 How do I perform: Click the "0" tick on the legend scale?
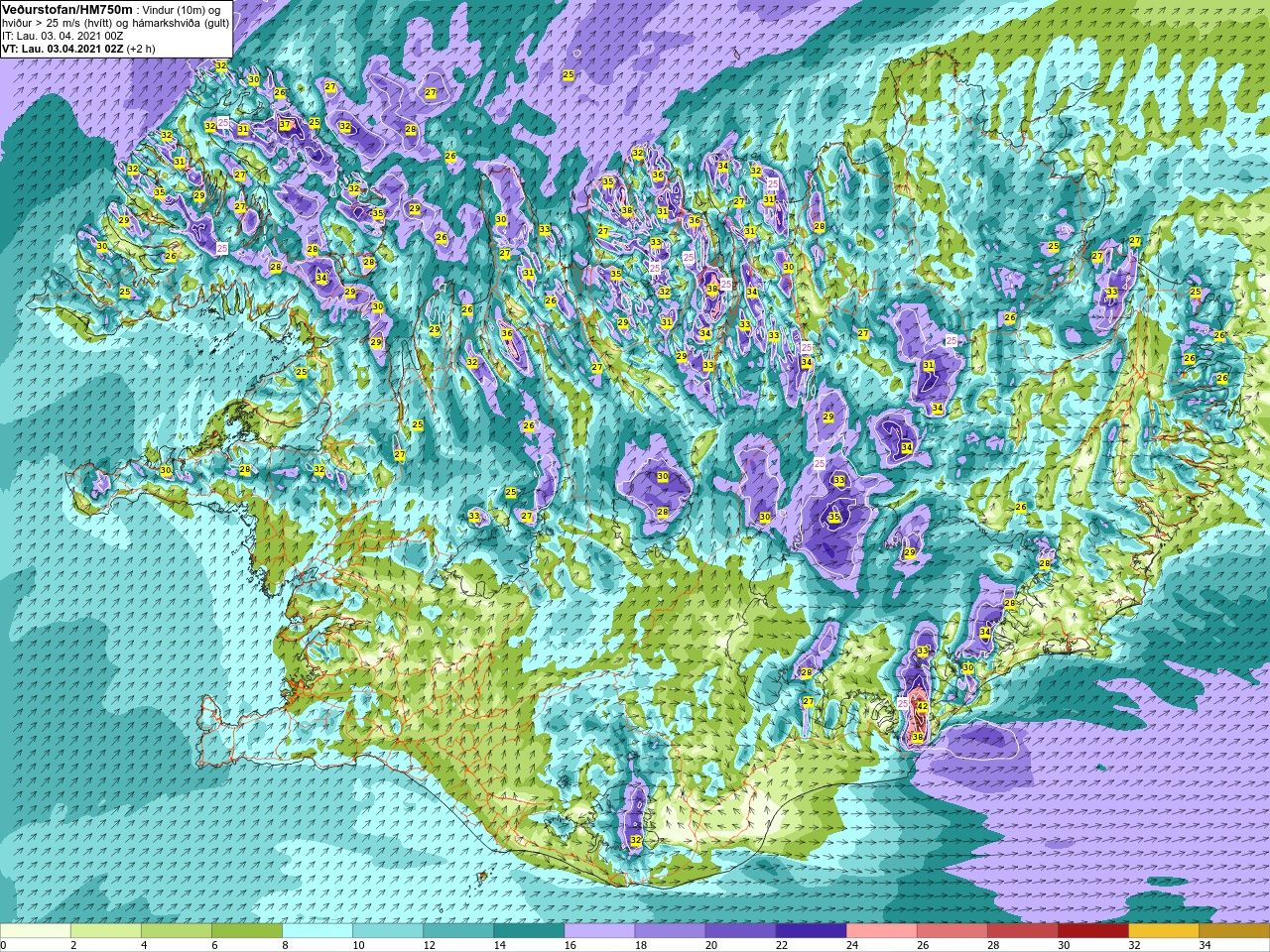click(3, 945)
